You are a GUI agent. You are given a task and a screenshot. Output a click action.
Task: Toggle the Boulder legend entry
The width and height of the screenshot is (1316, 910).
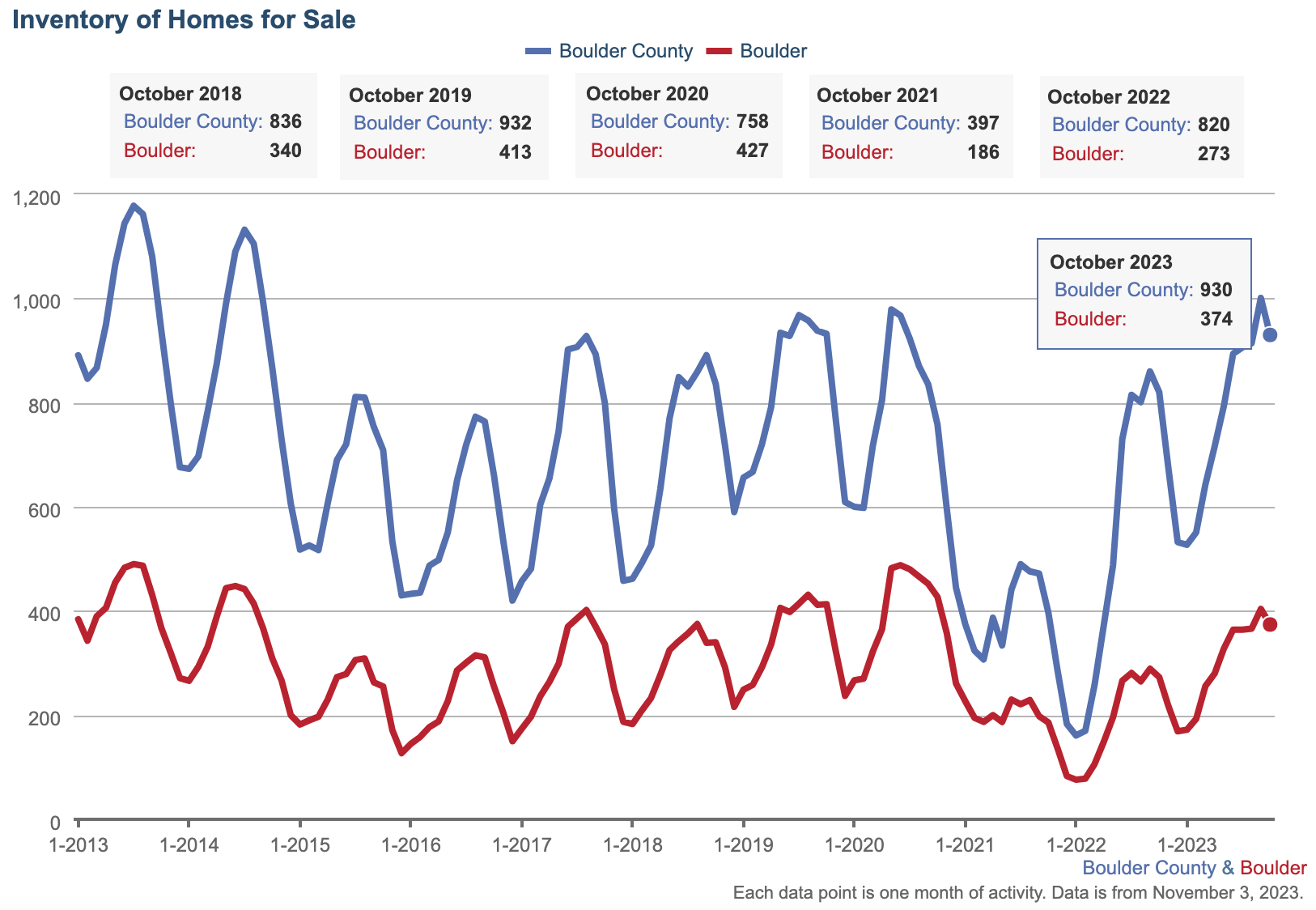click(757, 51)
